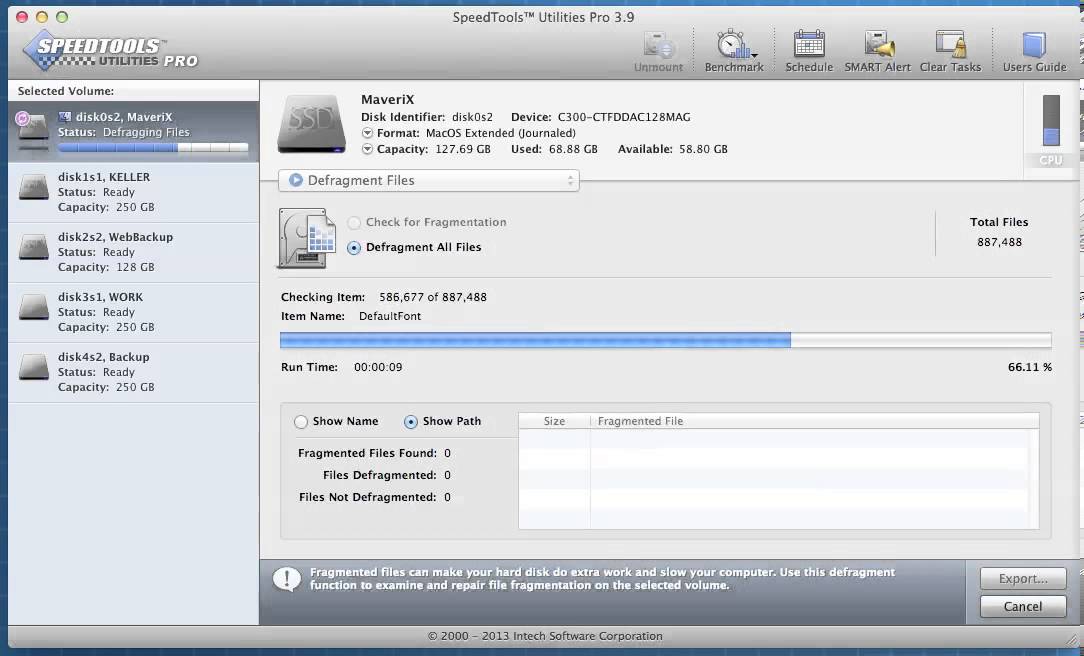Image resolution: width=1084 pixels, height=656 pixels.
Task: Click the Clear Tasks broom icon
Action: point(951,45)
